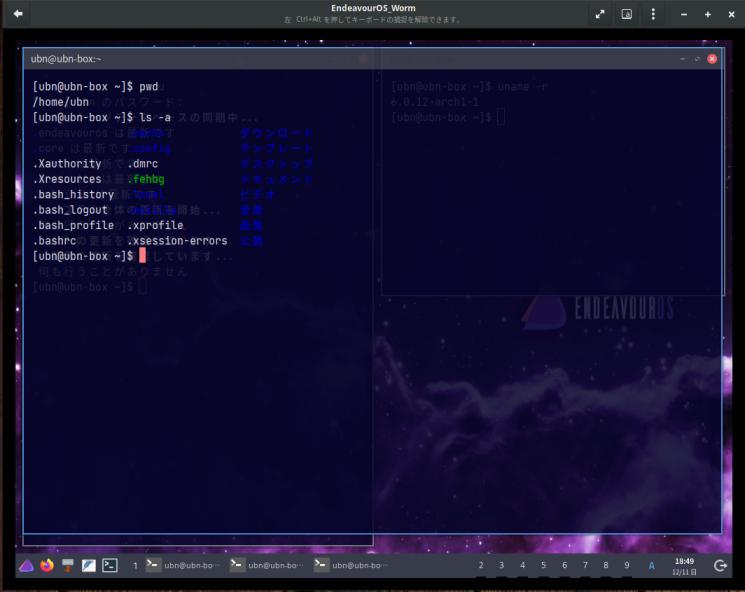Viewport: 745px width, 592px height.
Task: Click the terminal title ubn@ubn-box:~
Action: click(x=66, y=59)
